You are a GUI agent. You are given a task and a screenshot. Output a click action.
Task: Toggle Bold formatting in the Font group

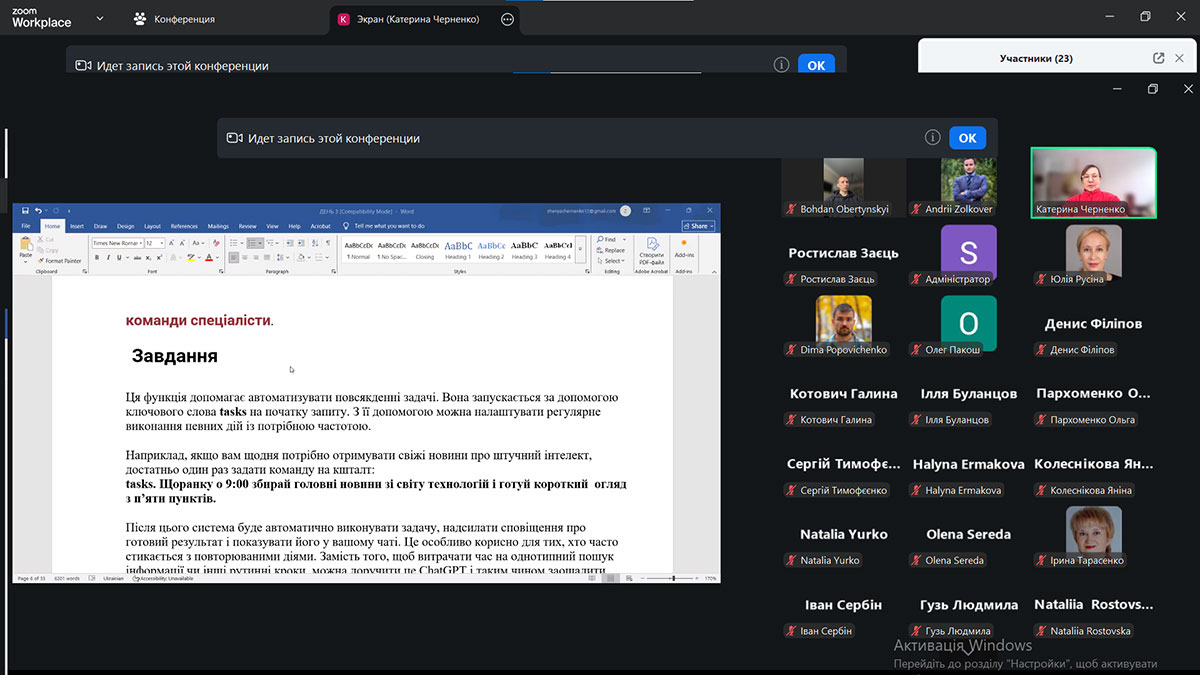click(x=97, y=257)
